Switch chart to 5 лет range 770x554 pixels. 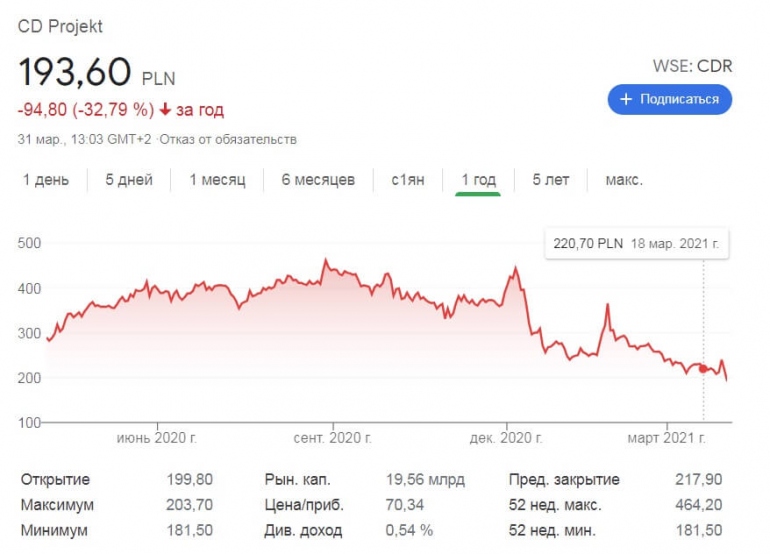(550, 180)
